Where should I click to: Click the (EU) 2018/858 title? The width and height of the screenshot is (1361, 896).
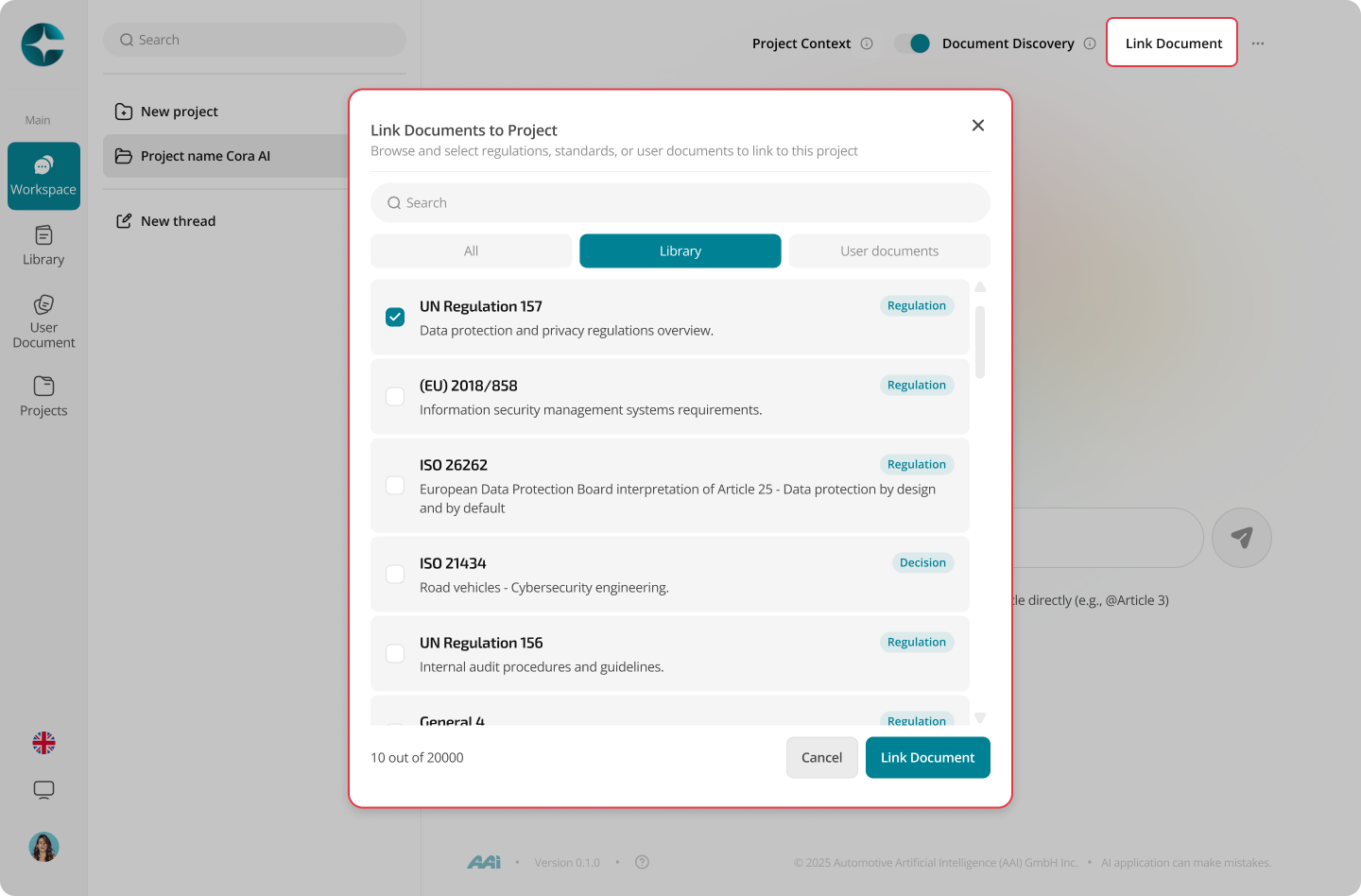(x=469, y=386)
